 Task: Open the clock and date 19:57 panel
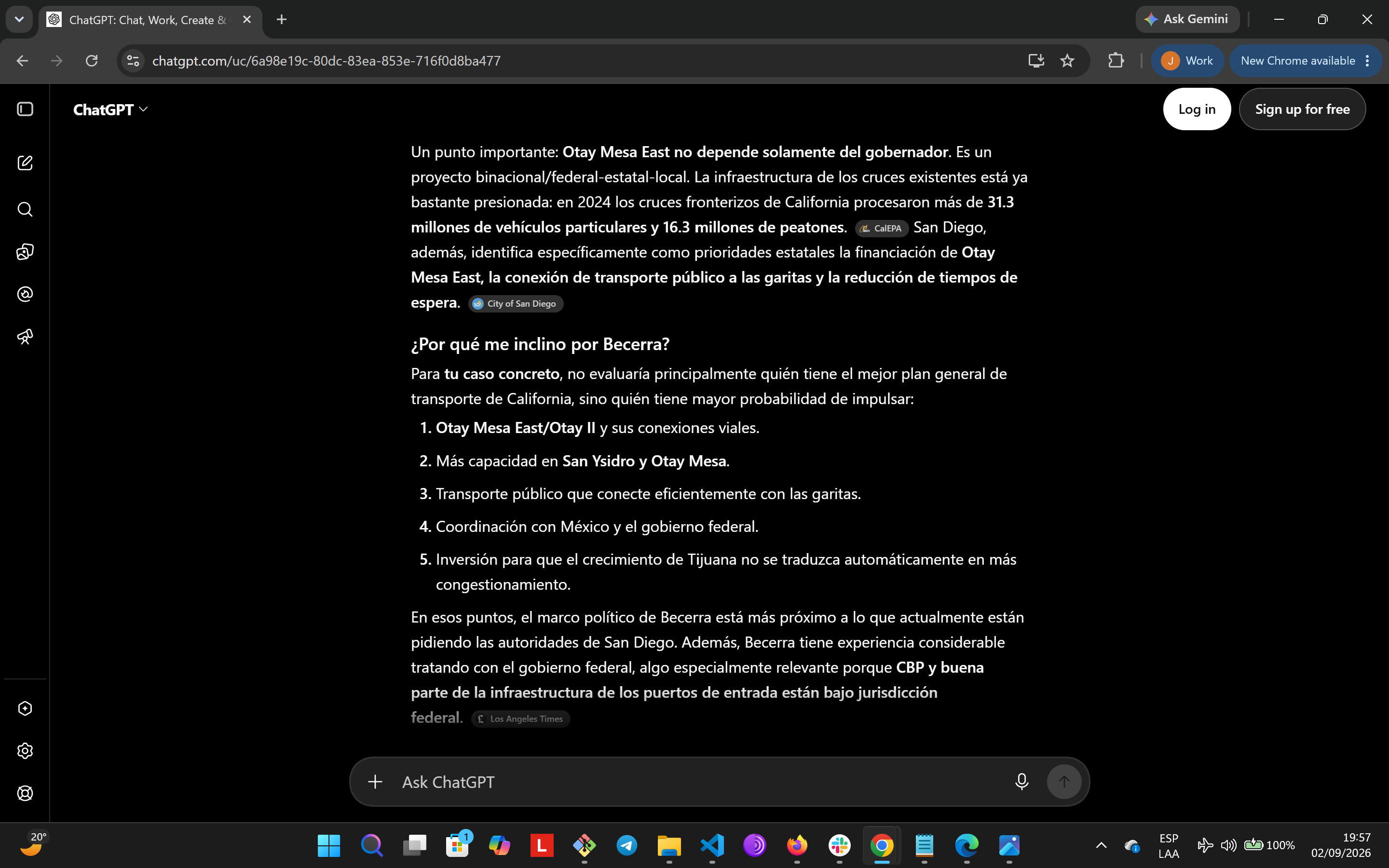[1341, 845]
